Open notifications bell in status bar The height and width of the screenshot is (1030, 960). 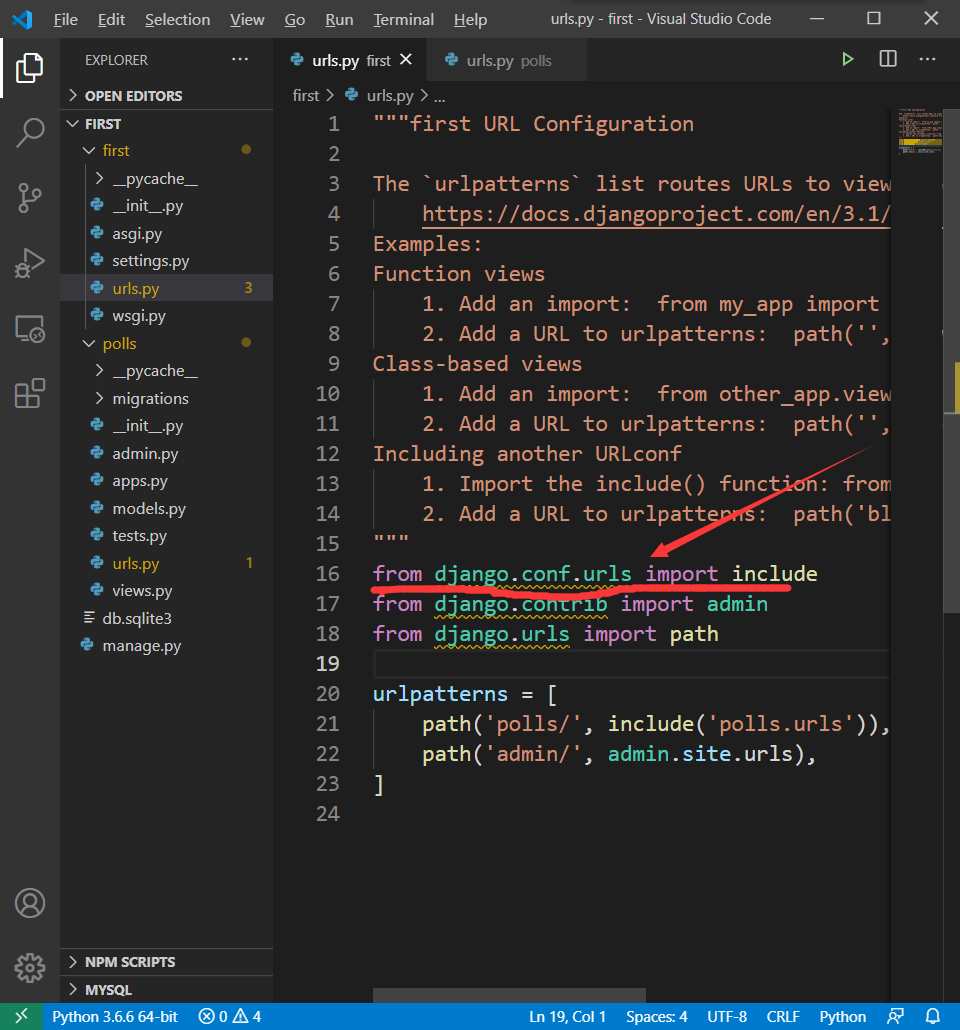click(x=932, y=1016)
